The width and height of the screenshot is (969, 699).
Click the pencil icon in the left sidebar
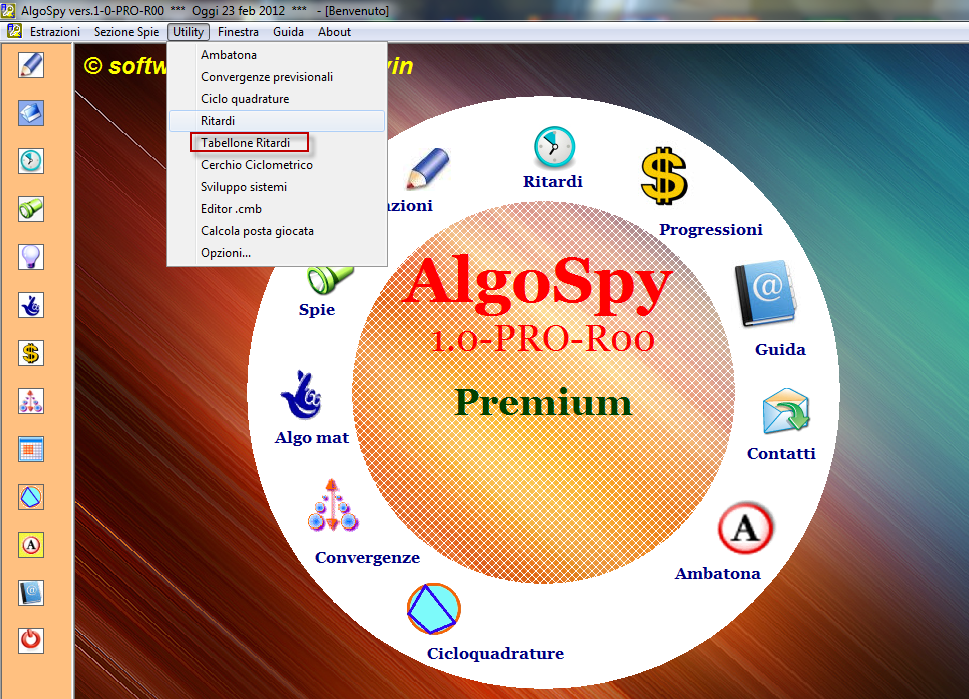(x=31, y=65)
